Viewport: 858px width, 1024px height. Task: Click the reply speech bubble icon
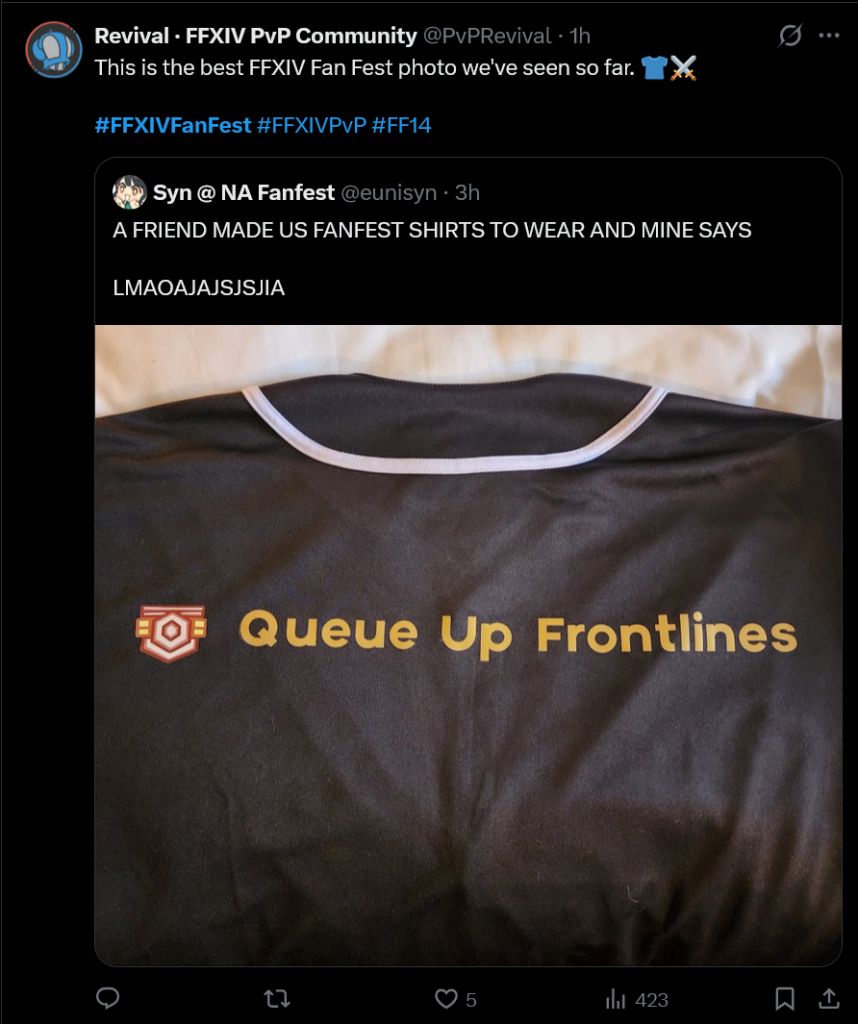point(108,998)
